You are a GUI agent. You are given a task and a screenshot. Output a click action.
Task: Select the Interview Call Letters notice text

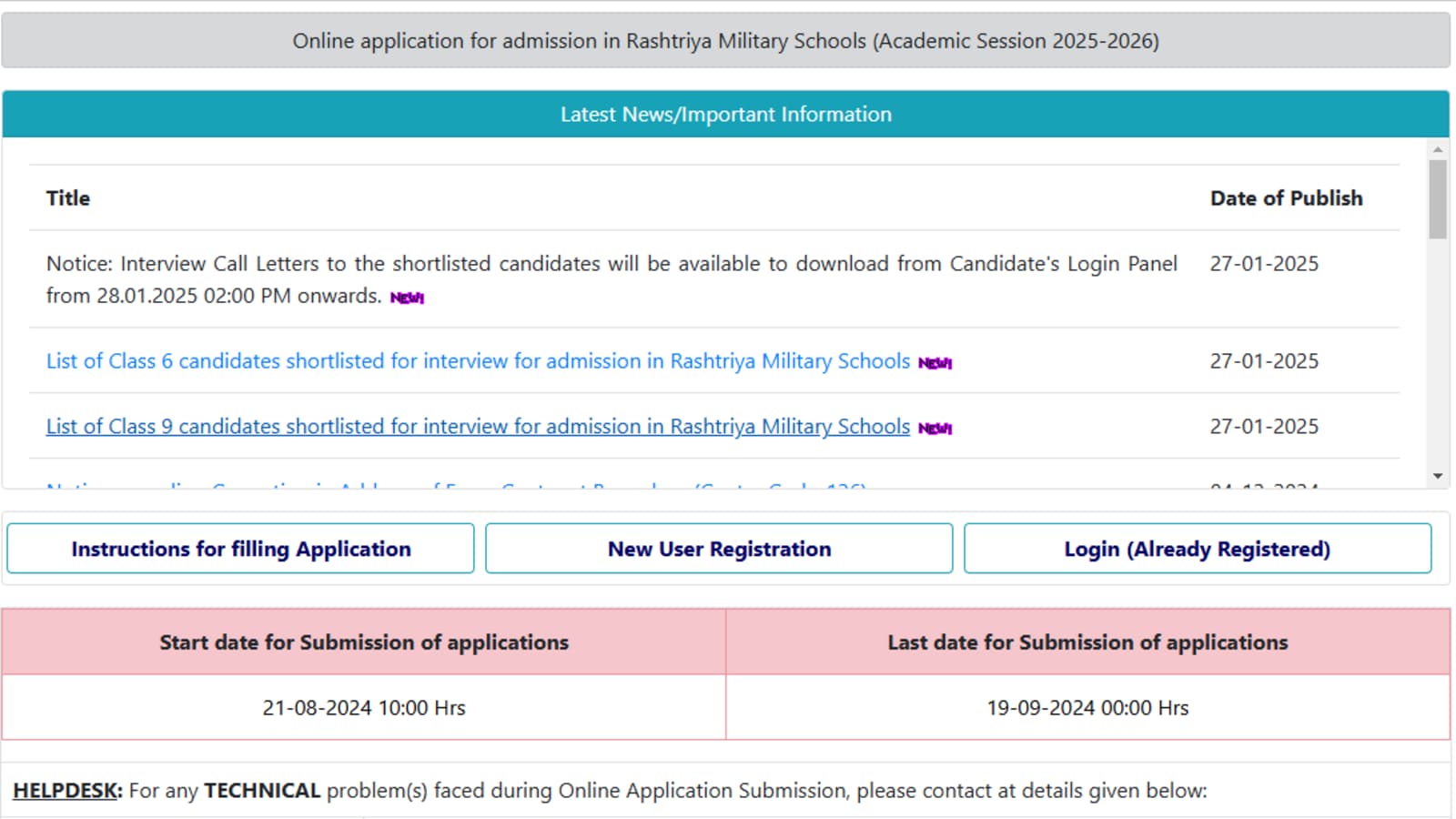click(612, 279)
